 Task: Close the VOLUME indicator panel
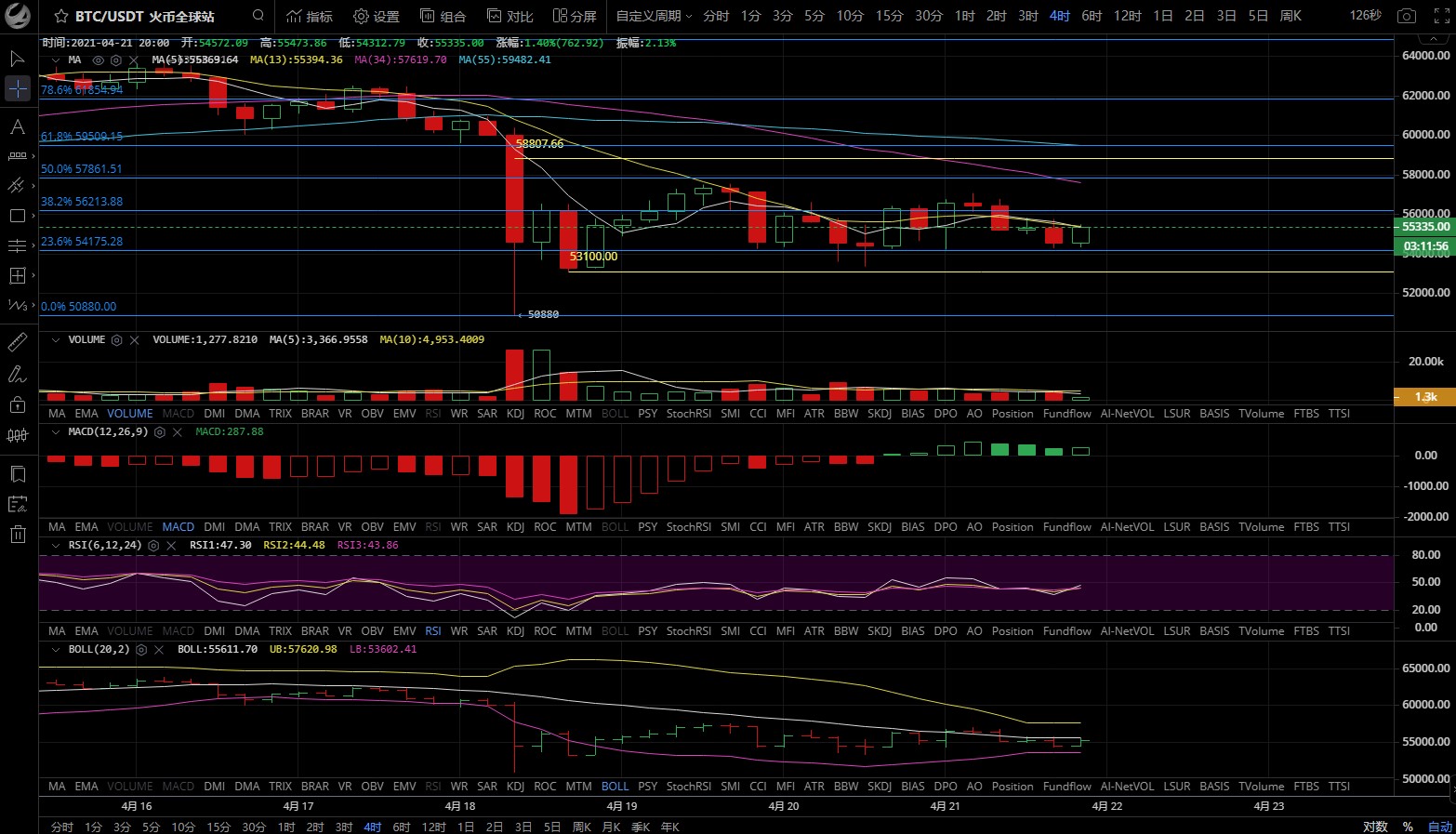(135, 340)
